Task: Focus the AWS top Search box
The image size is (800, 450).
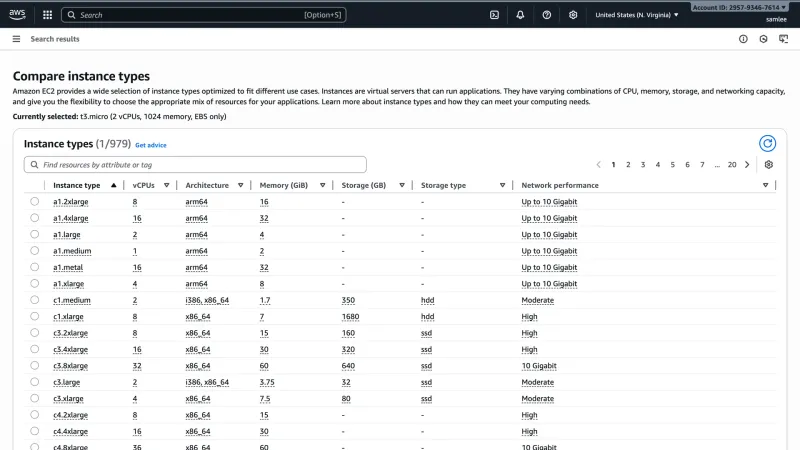Action: coord(204,15)
